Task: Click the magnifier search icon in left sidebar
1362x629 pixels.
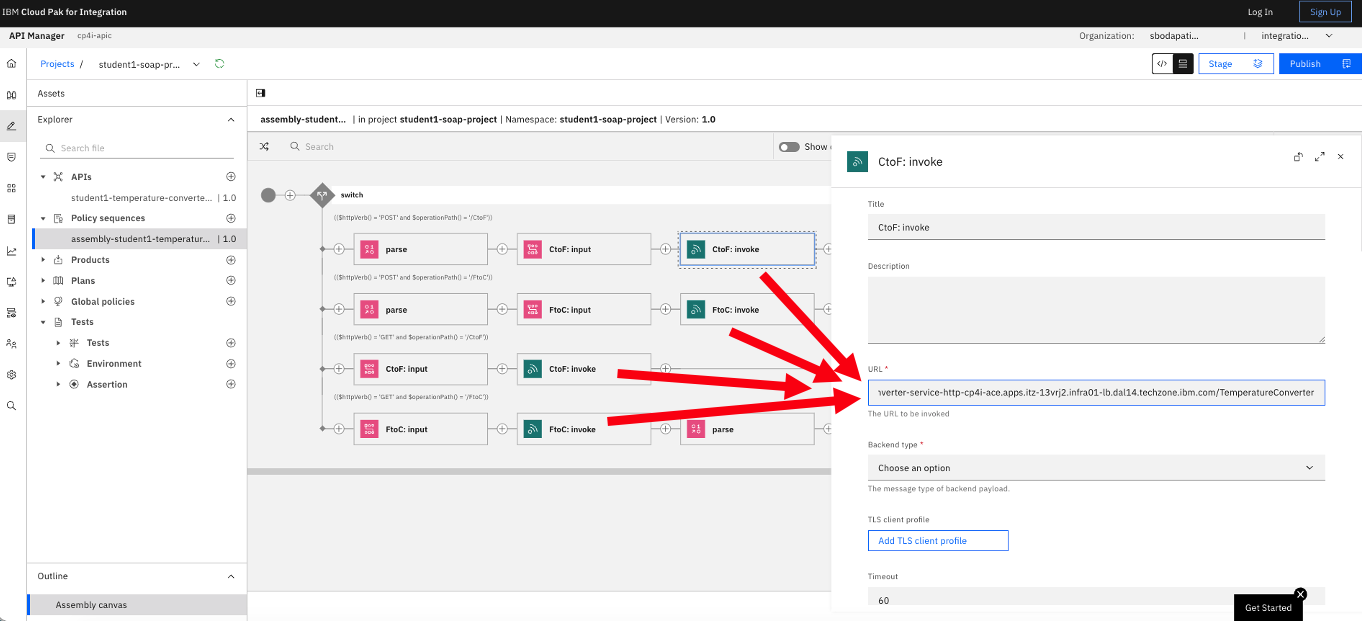Action: pos(12,405)
